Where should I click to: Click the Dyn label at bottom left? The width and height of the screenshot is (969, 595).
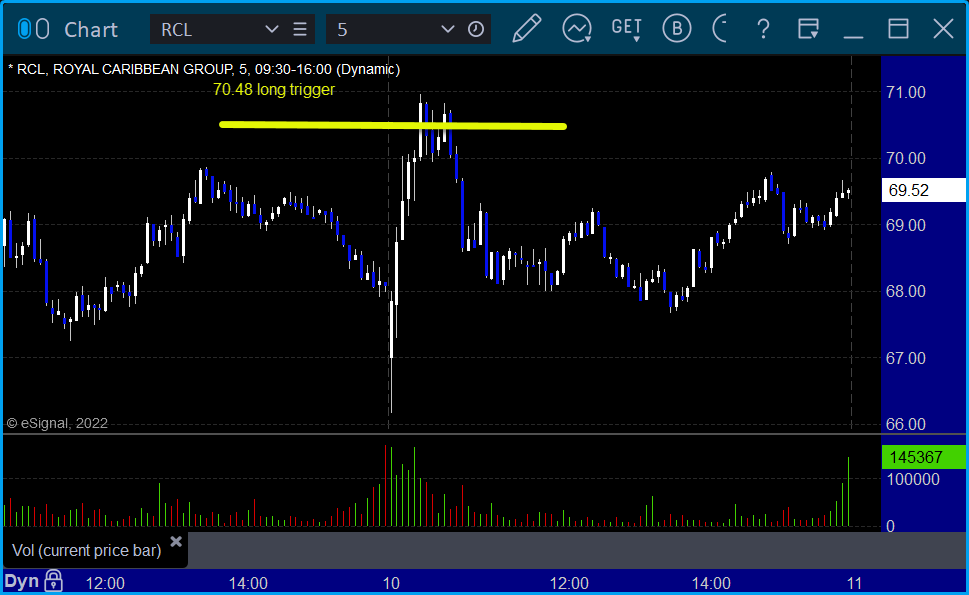click(x=22, y=581)
